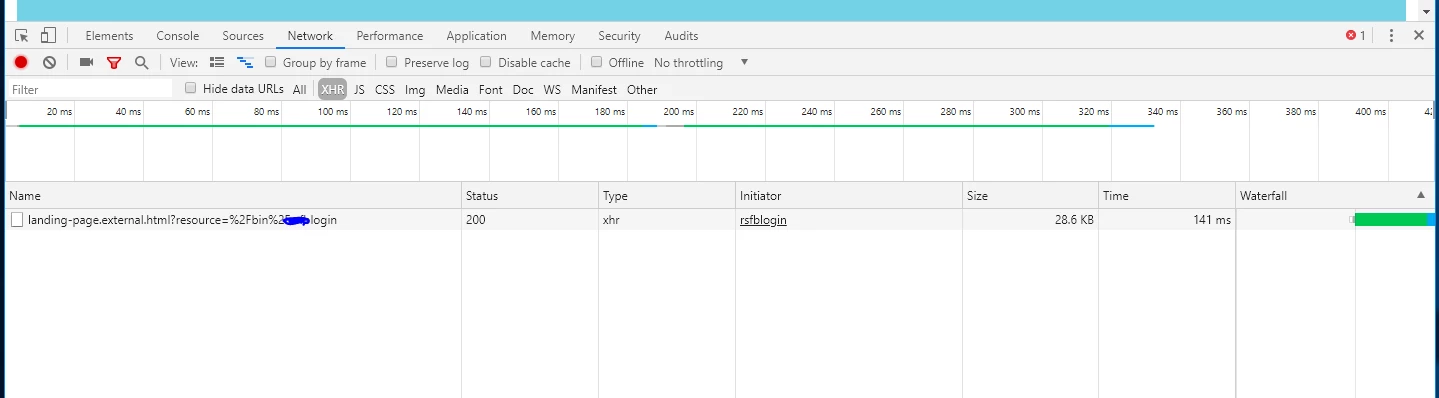Sort by the Type column header
The width and height of the screenshot is (1439, 398).
click(667, 196)
